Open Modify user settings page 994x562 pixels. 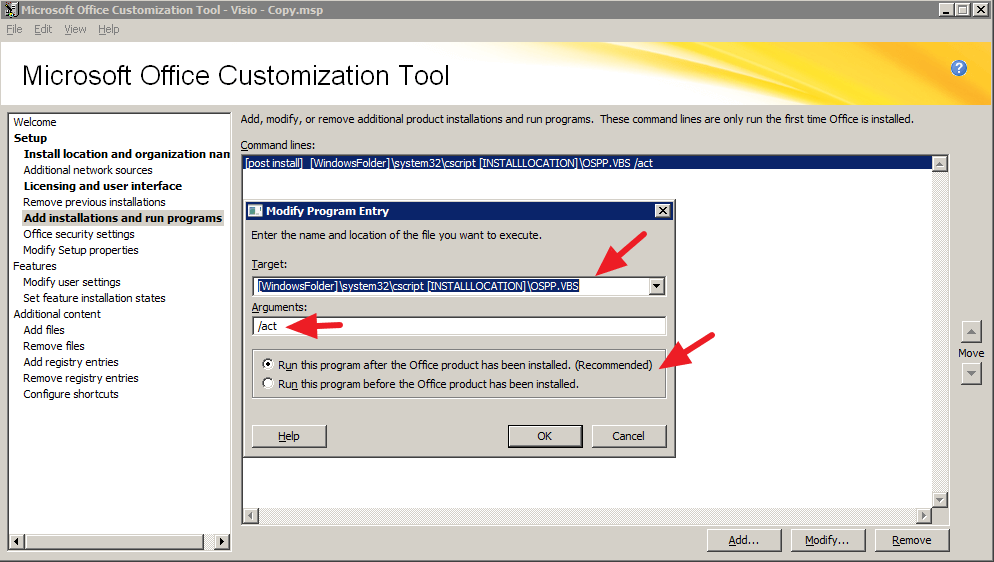[72, 282]
